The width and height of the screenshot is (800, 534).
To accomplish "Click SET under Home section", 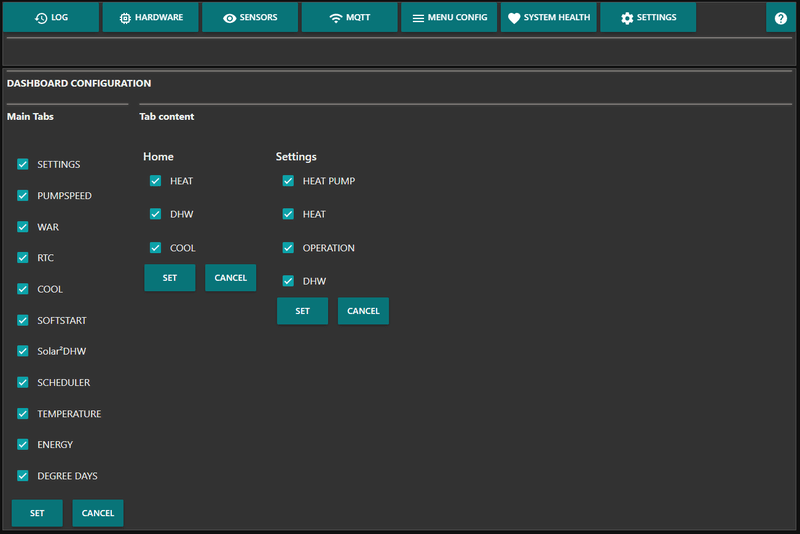I will 170,277.
